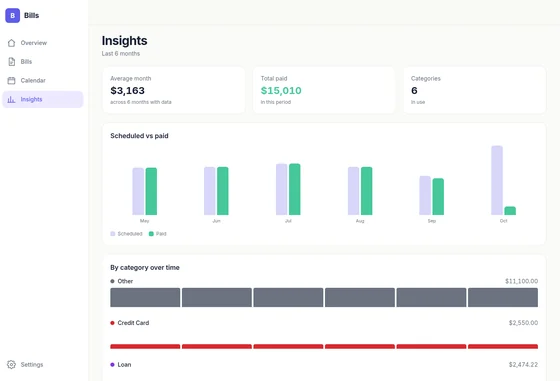The image size is (560, 381).
Task: Click the Total paid card
Action: tap(324, 90)
